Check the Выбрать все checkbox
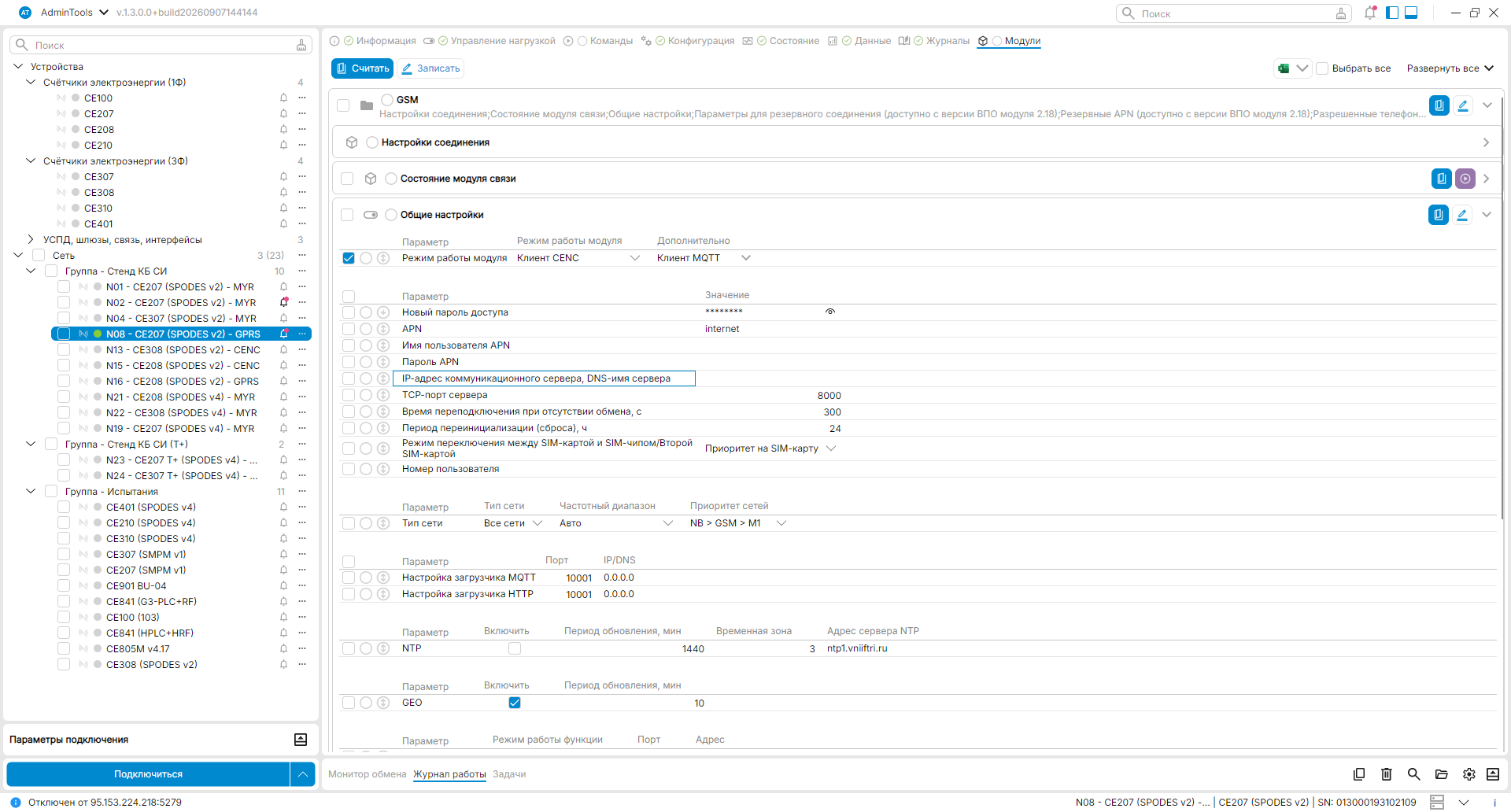This screenshot has width=1511, height=812. tap(1323, 68)
